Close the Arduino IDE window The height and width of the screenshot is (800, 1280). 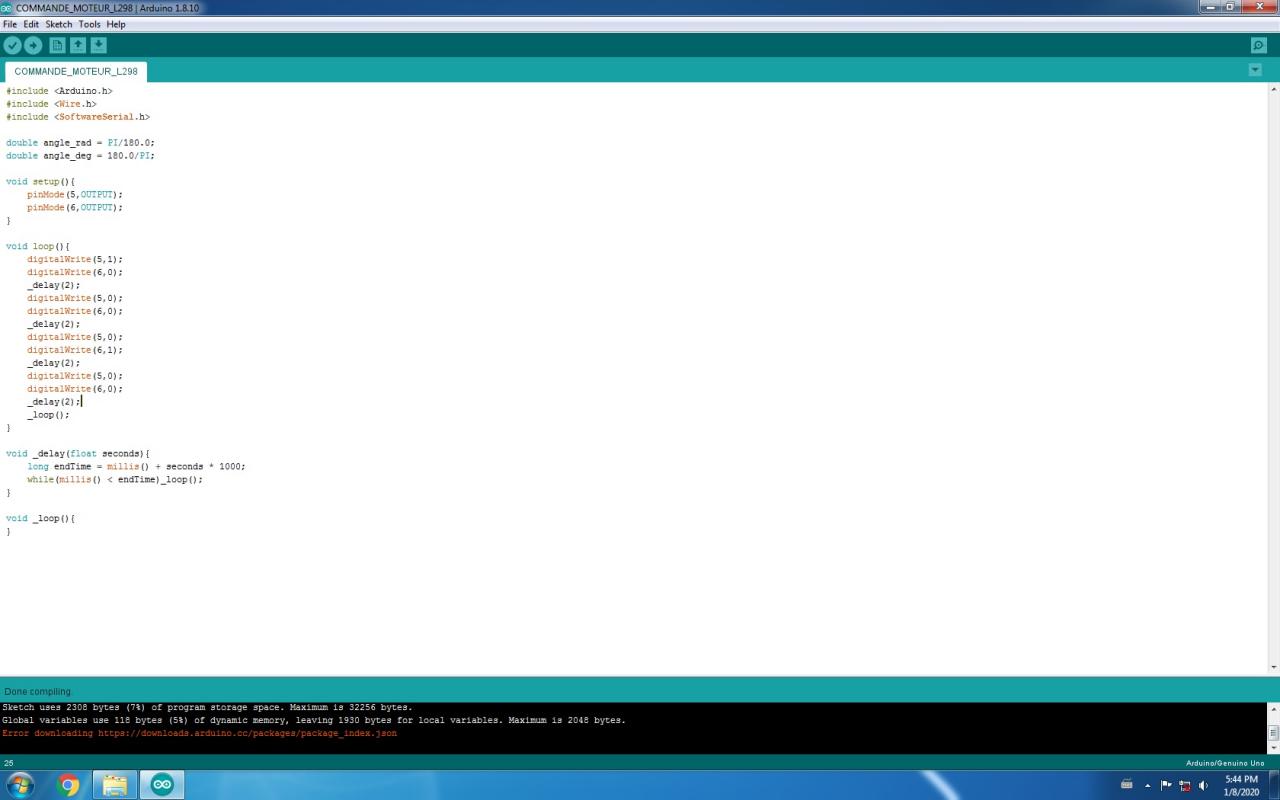click(1259, 7)
